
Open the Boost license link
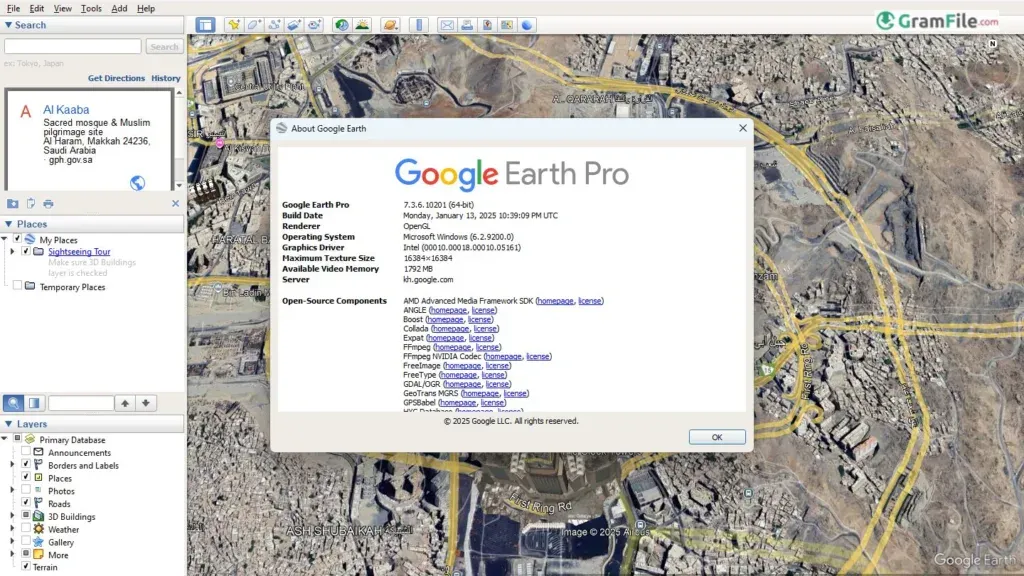tap(480, 319)
